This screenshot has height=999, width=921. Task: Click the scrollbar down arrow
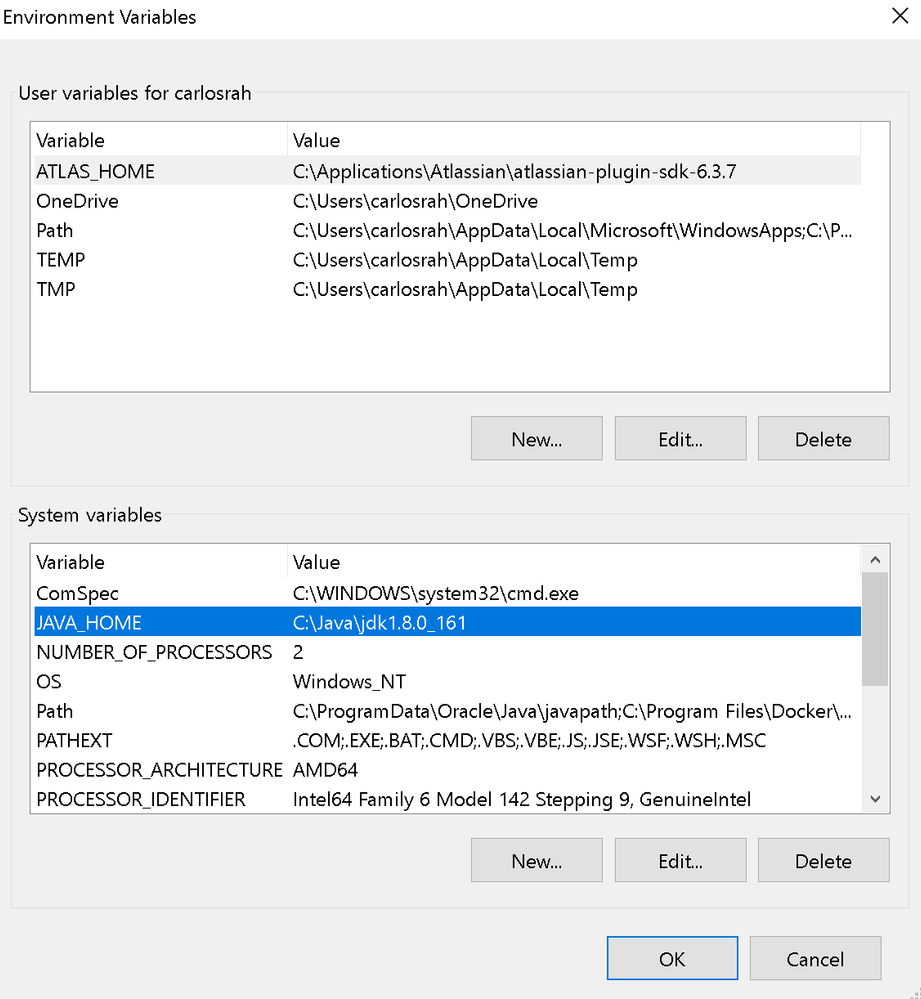pyautogui.click(x=875, y=798)
